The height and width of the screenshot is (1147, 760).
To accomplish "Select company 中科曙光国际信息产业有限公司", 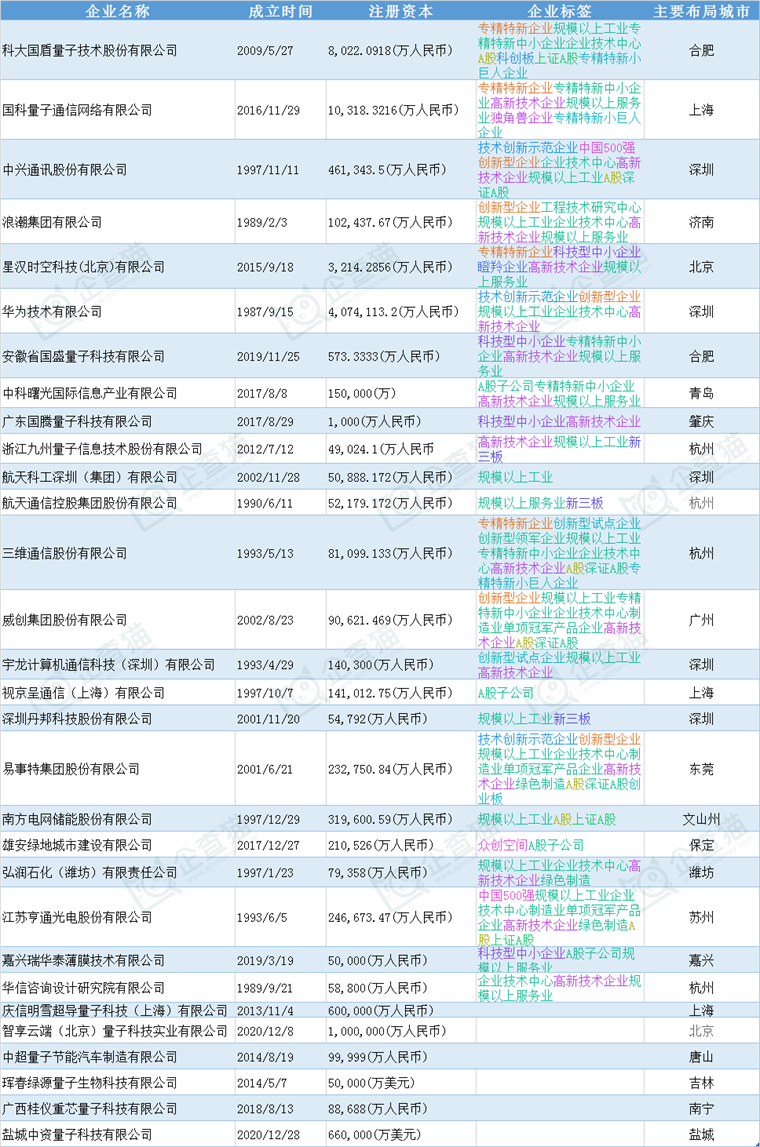I will [x=90, y=393].
